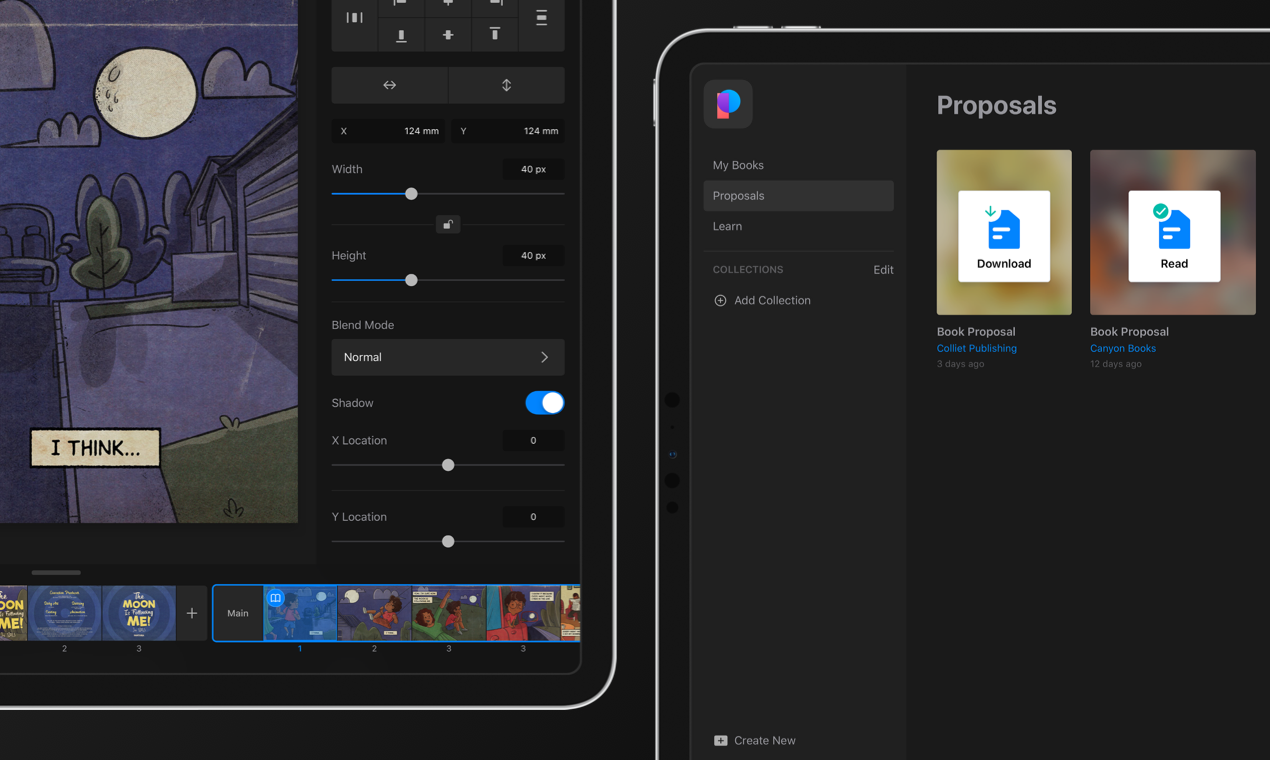The height and width of the screenshot is (760, 1270).
Task: Distribute objects vertically with the stacked-bars icon
Action: (x=541, y=17)
